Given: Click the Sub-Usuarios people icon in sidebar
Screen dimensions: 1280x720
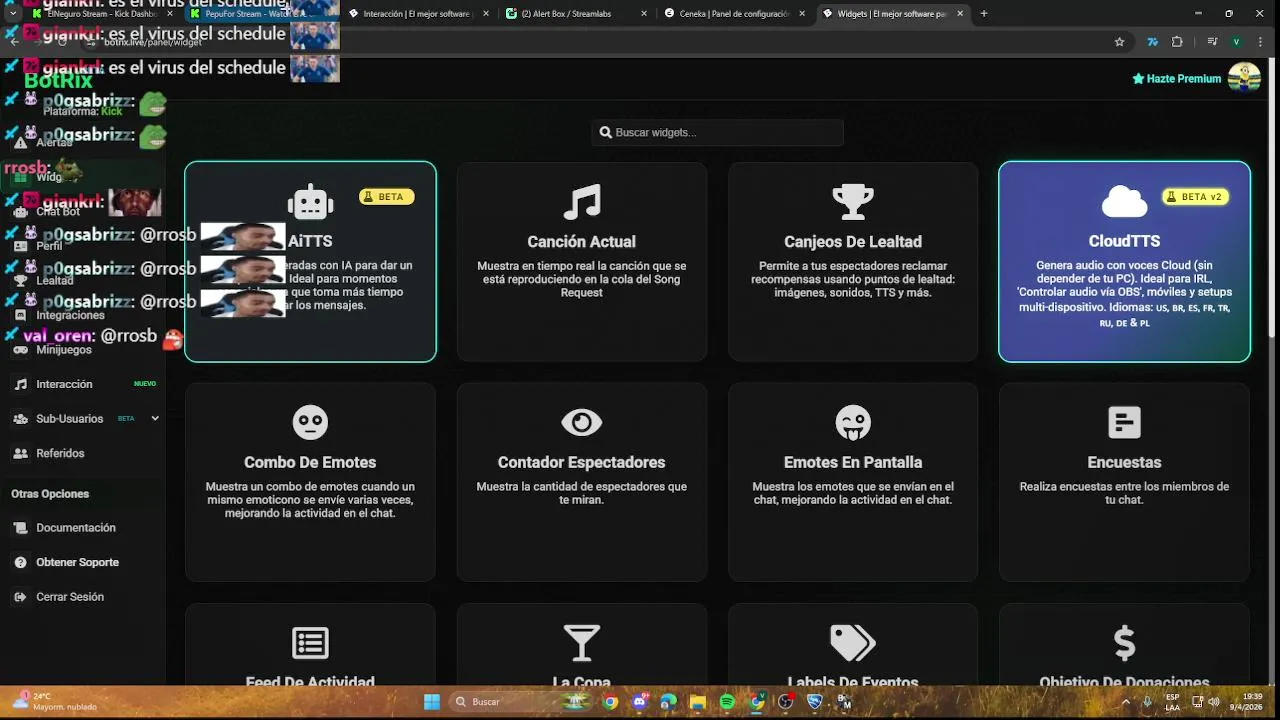Looking at the screenshot, I should pyautogui.click(x=20, y=419).
